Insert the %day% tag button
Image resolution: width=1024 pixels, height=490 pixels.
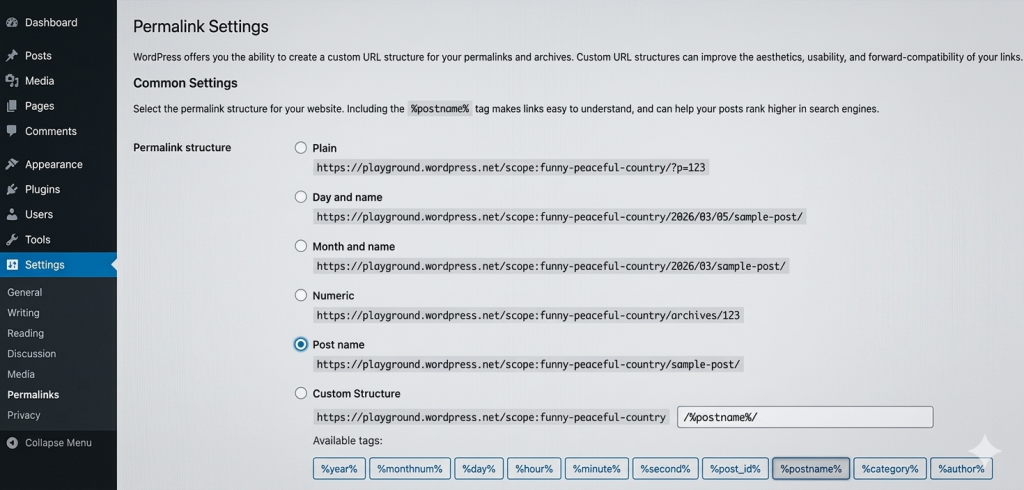(x=479, y=468)
